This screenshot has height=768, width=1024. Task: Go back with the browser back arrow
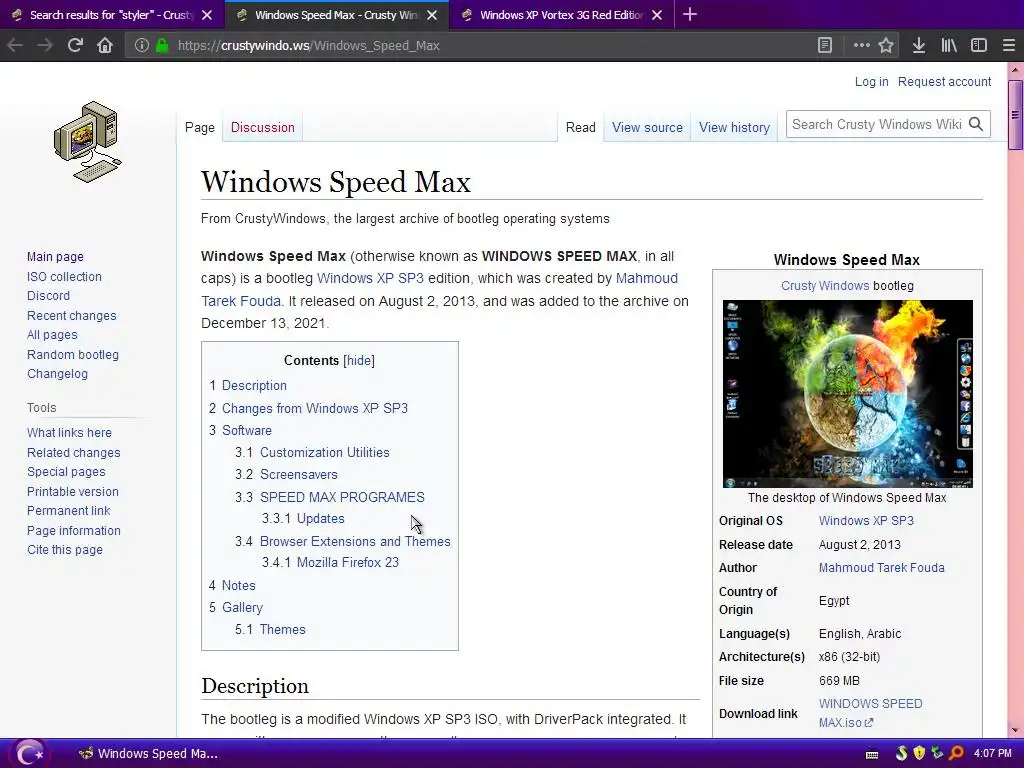point(15,45)
